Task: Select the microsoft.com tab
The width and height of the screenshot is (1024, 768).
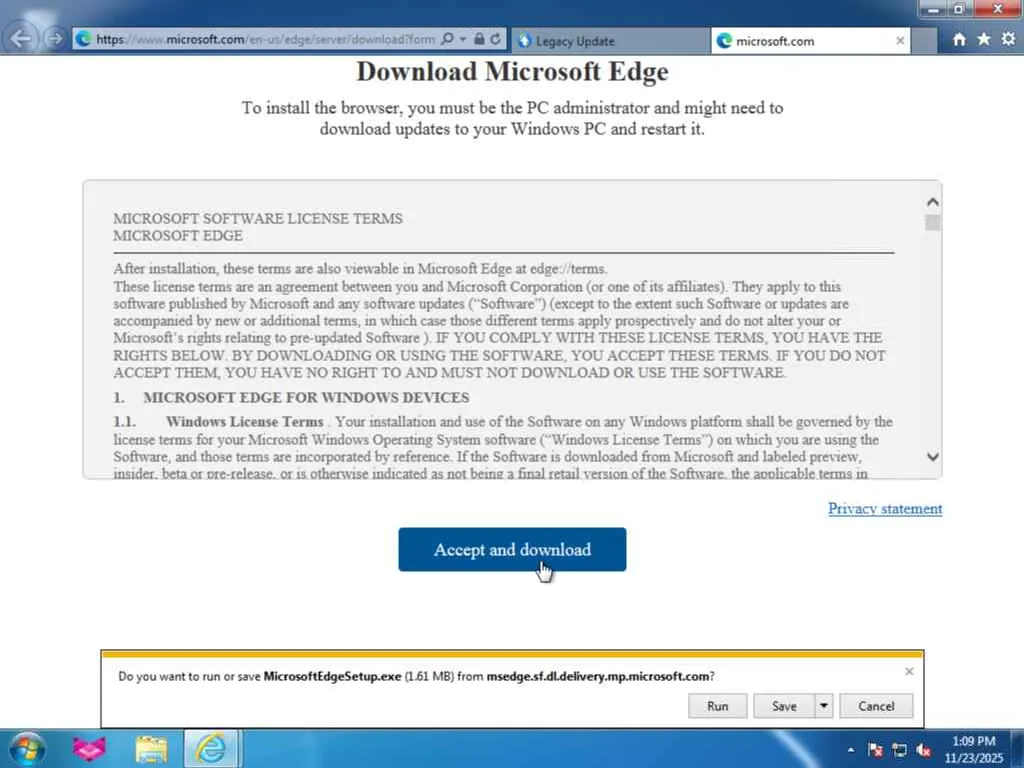Action: click(810, 41)
